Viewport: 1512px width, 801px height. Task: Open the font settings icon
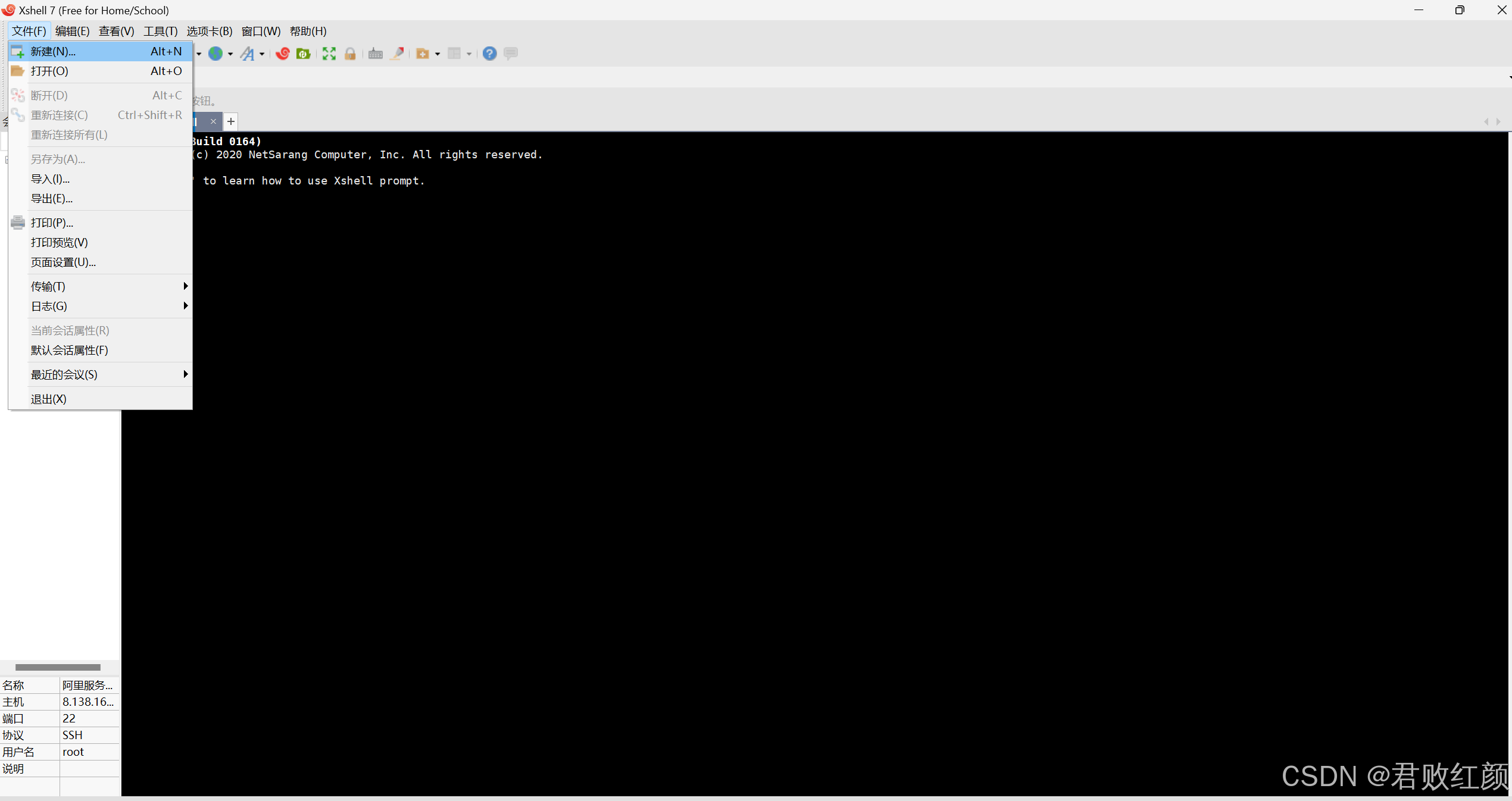coord(247,54)
